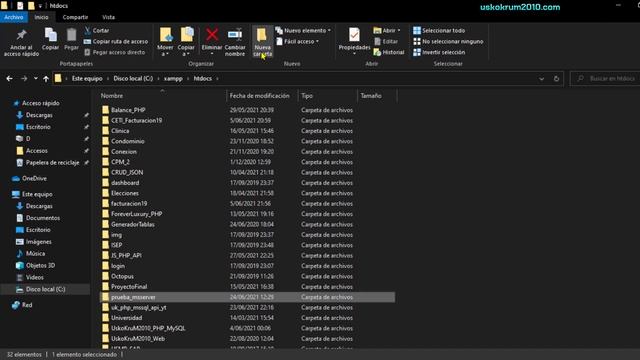Open the Nuevo elemento dropdown
The height and width of the screenshot is (360, 640).
pyautogui.click(x=303, y=31)
